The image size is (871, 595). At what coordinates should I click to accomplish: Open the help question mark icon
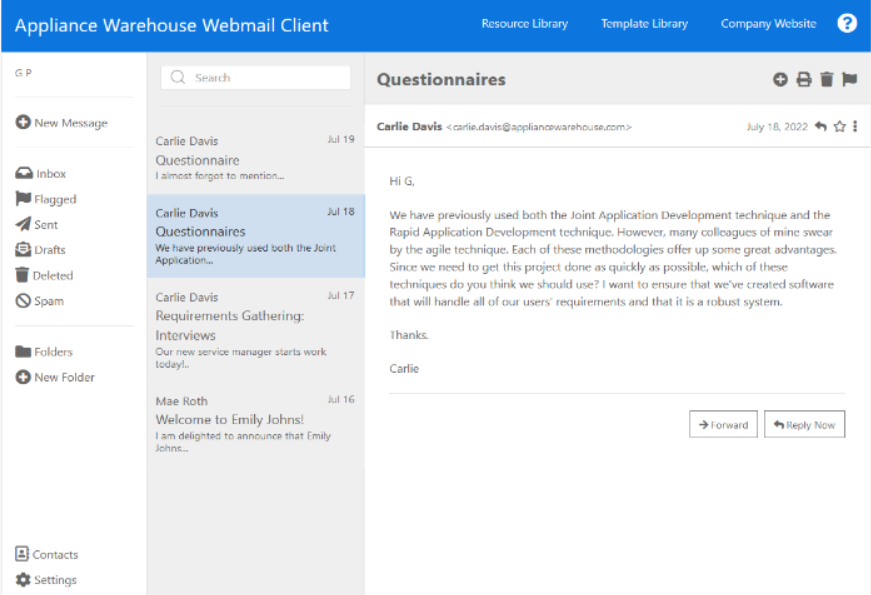(847, 23)
